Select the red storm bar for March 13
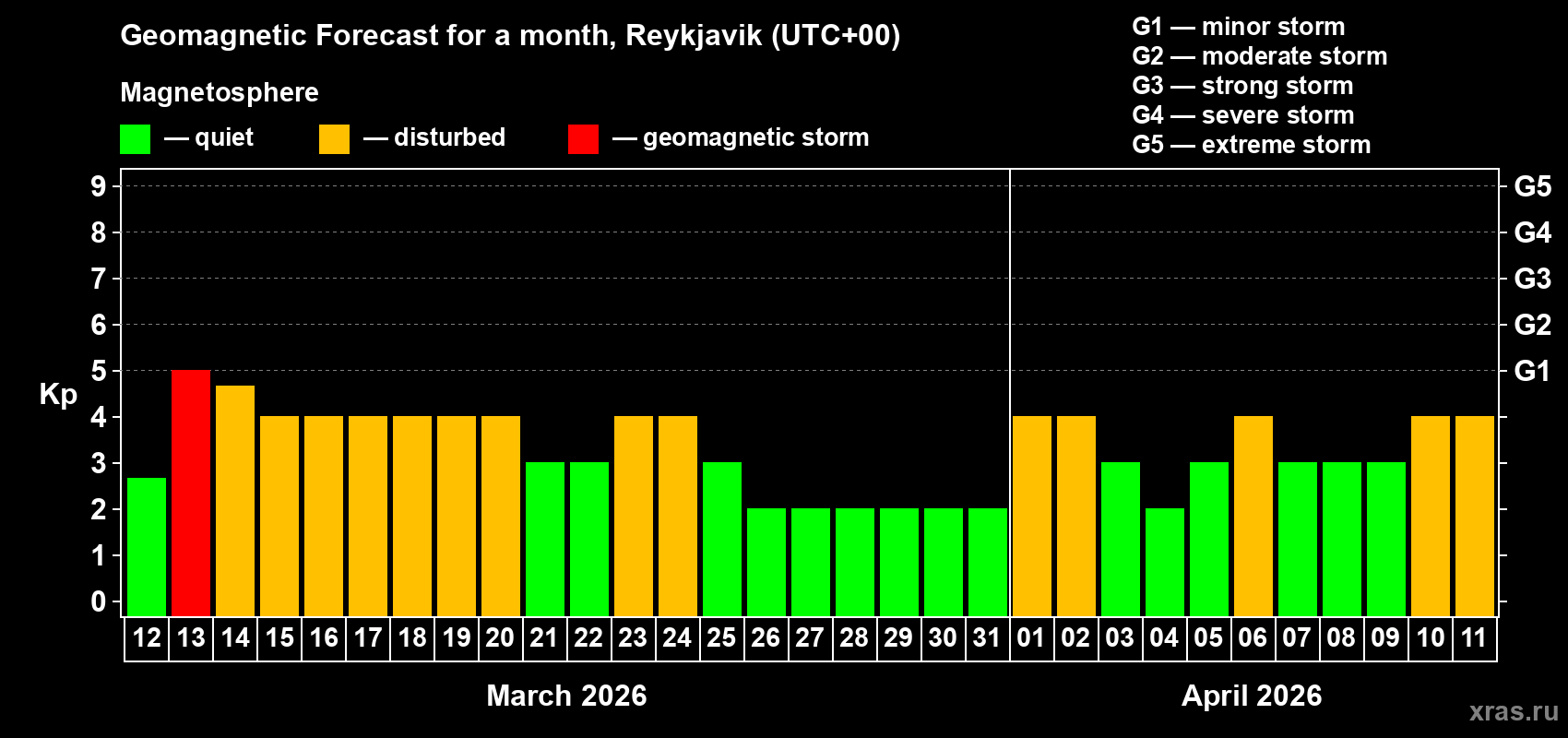This screenshot has width=1568, height=738. coord(191,493)
